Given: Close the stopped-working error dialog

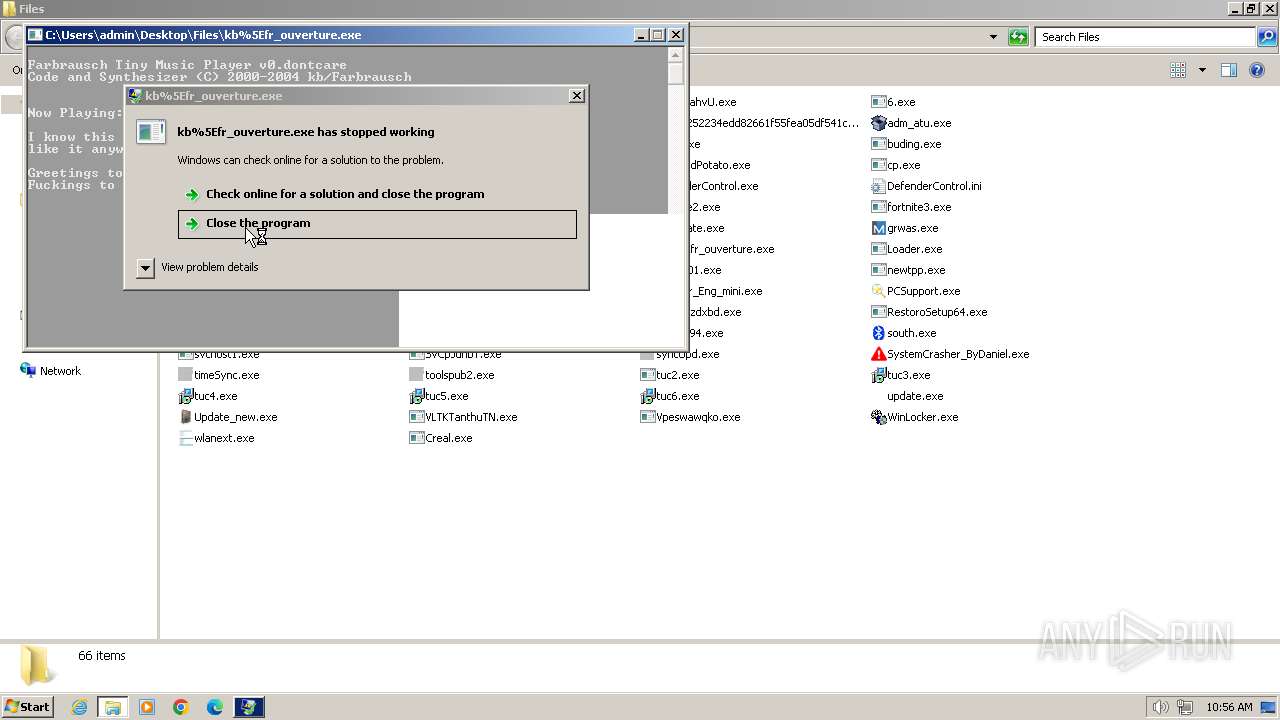Looking at the screenshot, I should click(x=577, y=96).
